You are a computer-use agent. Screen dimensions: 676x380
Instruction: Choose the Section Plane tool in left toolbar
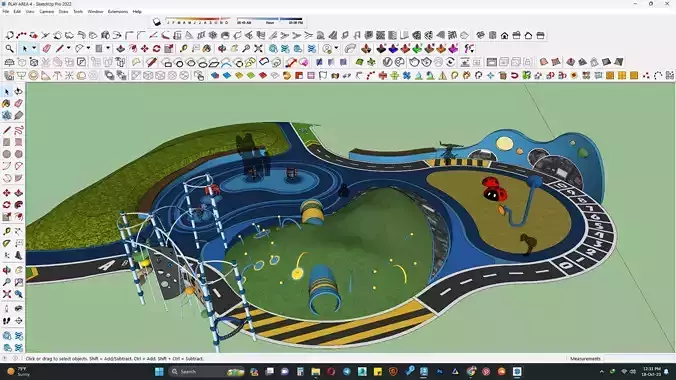pyautogui.click(x=19, y=321)
